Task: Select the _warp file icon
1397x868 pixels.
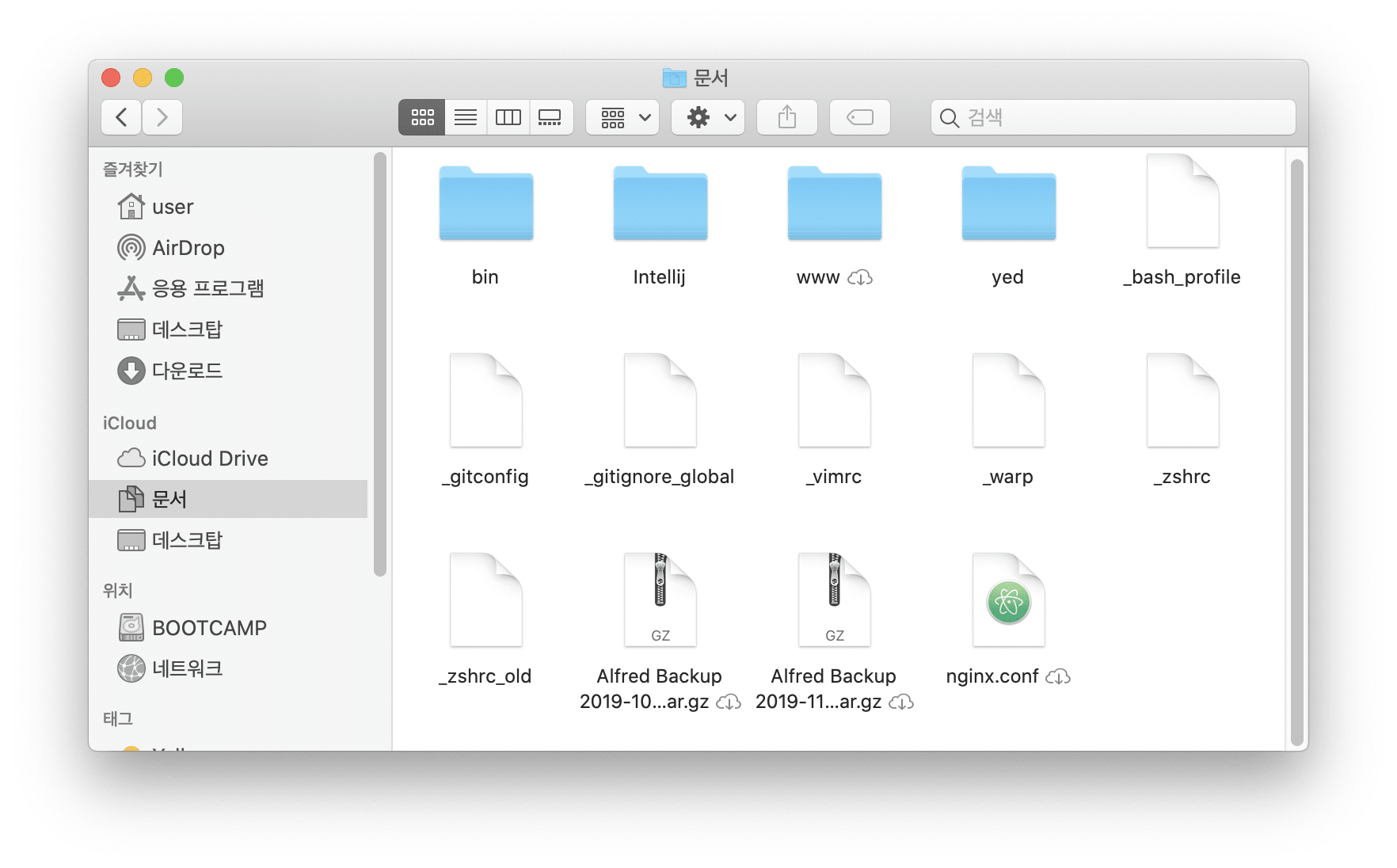Action: click(1009, 401)
